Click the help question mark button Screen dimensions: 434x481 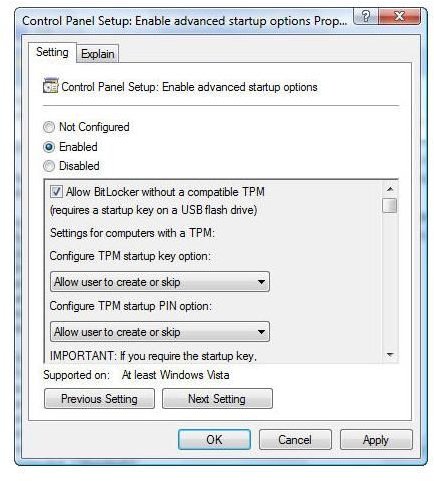[x=366, y=16]
